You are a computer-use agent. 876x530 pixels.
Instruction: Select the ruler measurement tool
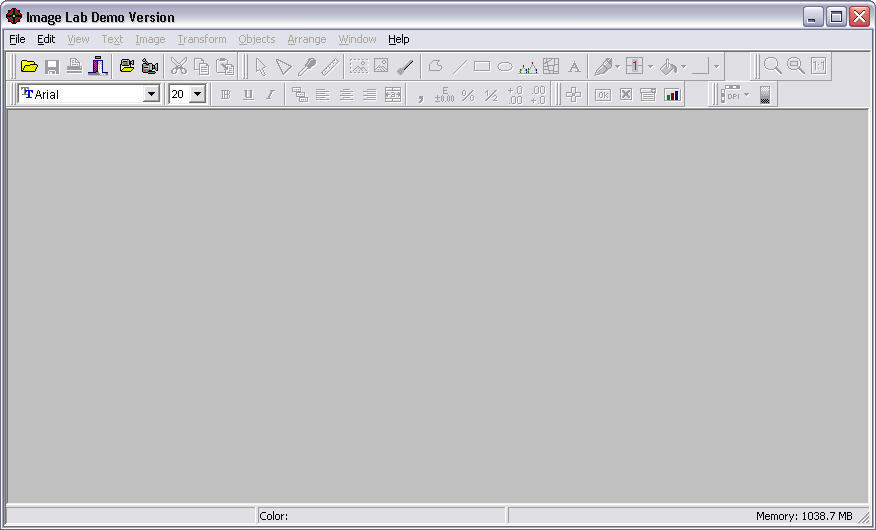(330, 66)
